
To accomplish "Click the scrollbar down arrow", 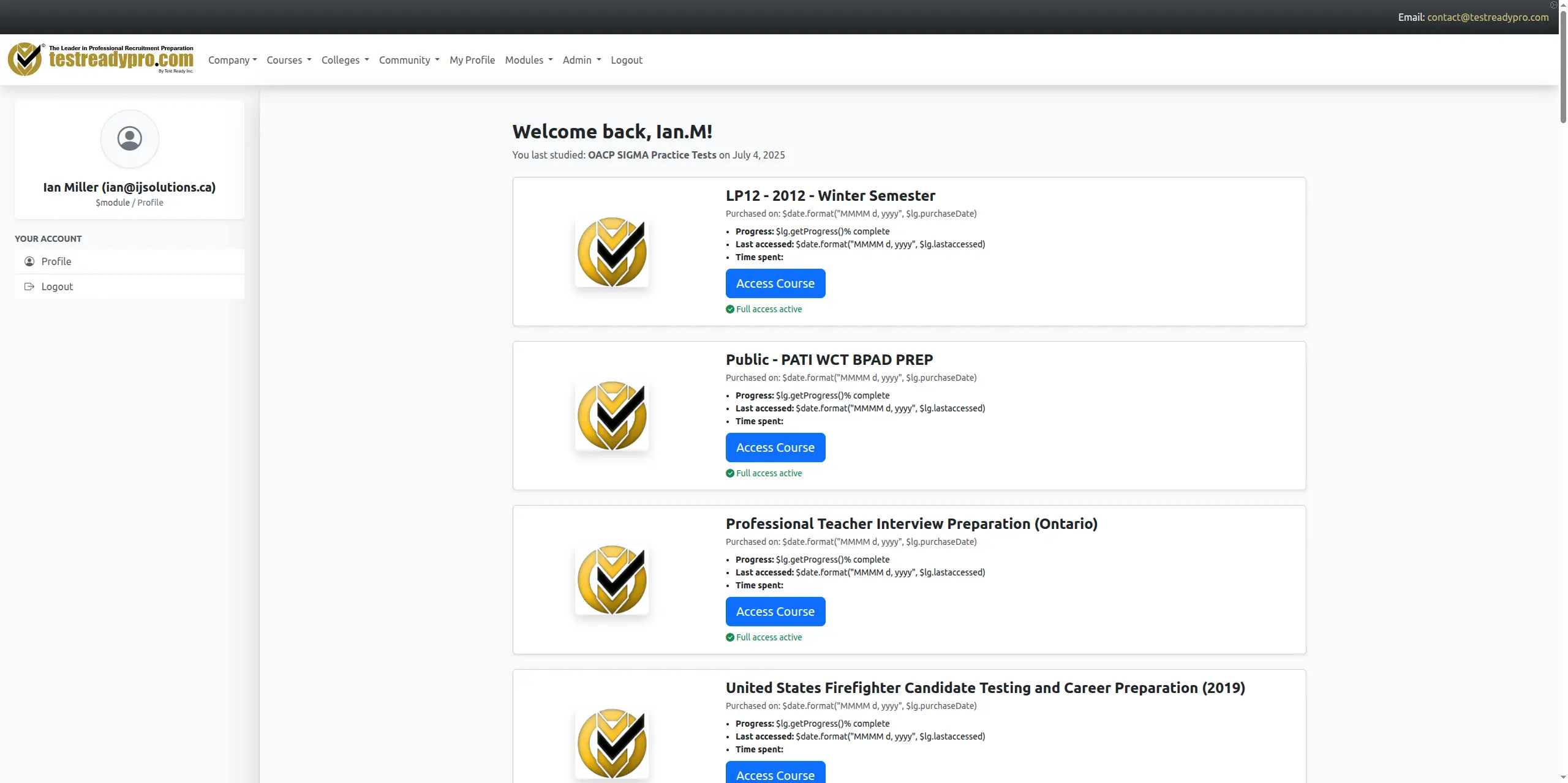I will click(1563, 777).
